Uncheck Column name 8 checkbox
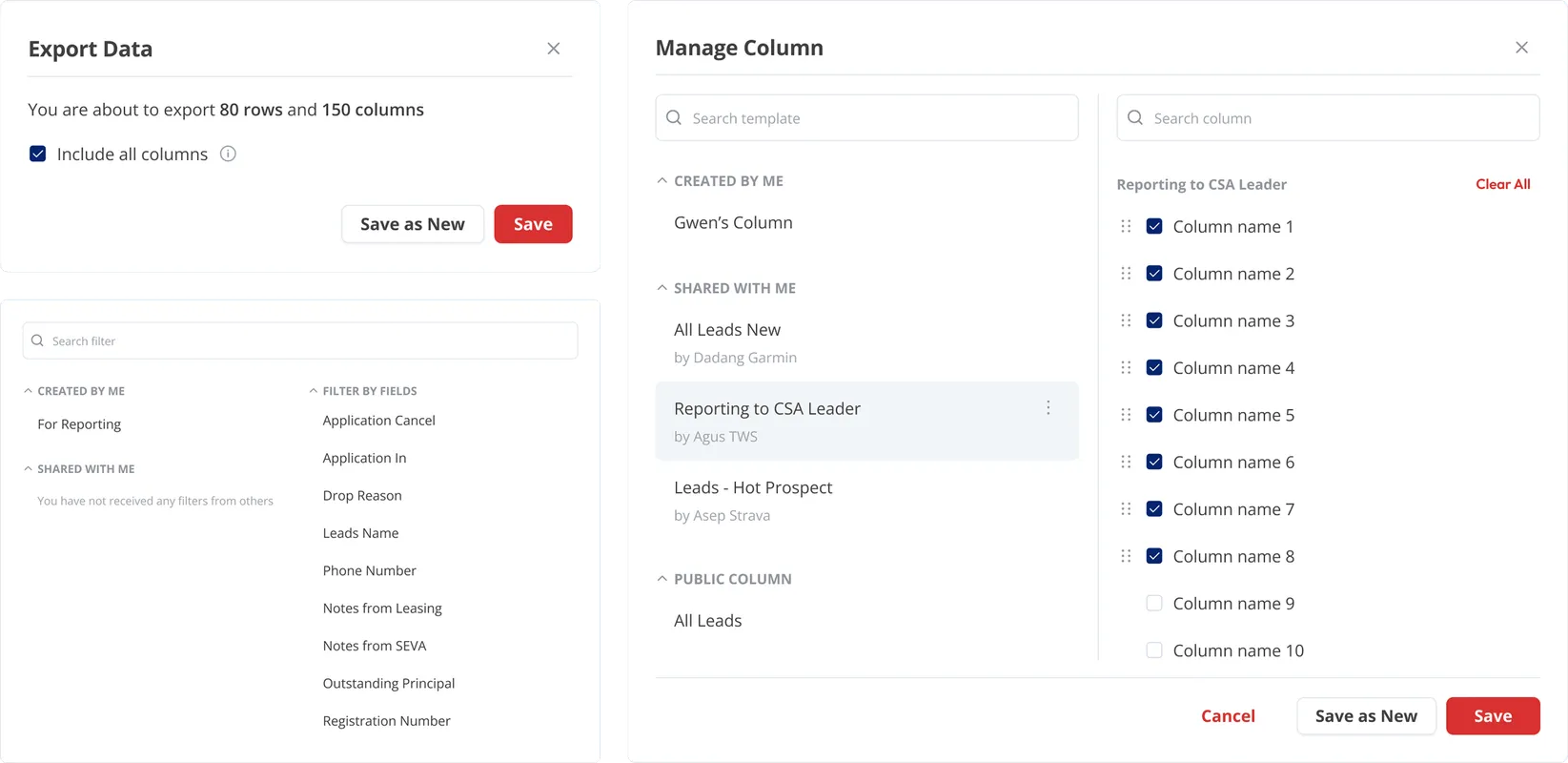1568x763 pixels. tap(1154, 556)
